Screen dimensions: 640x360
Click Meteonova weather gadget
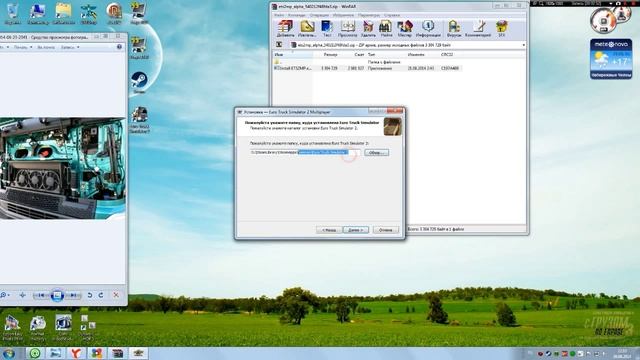(x=611, y=59)
